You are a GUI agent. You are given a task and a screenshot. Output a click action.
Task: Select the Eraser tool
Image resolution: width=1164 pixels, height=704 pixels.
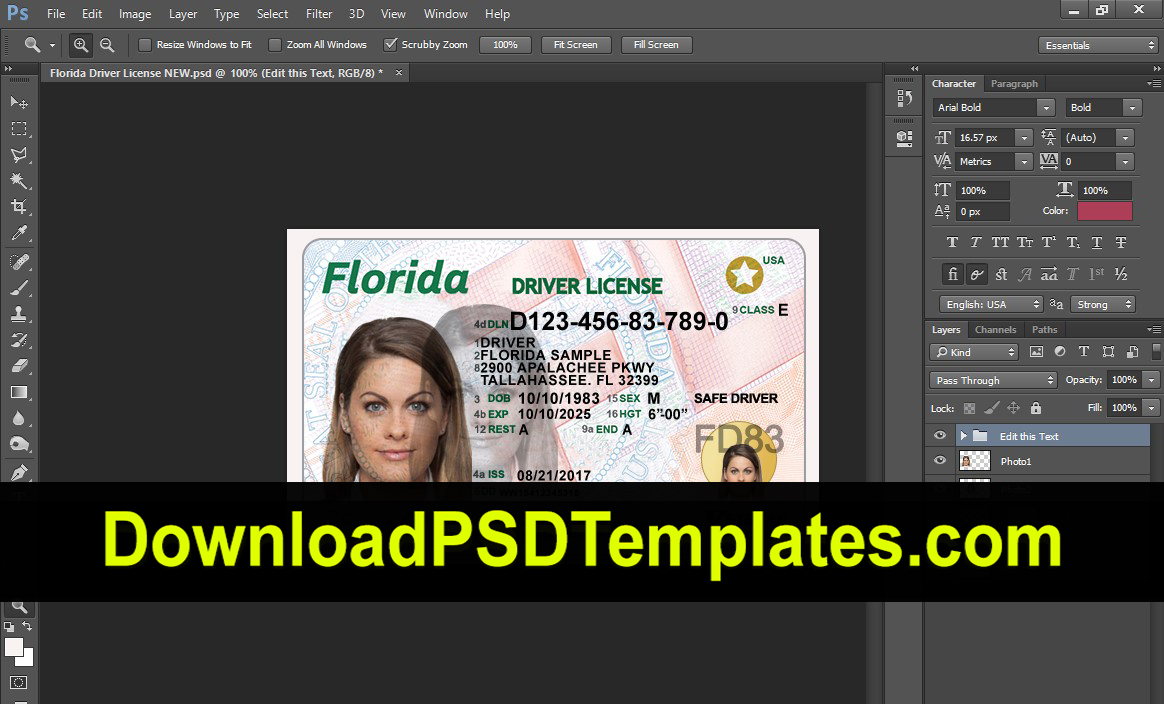[19, 367]
